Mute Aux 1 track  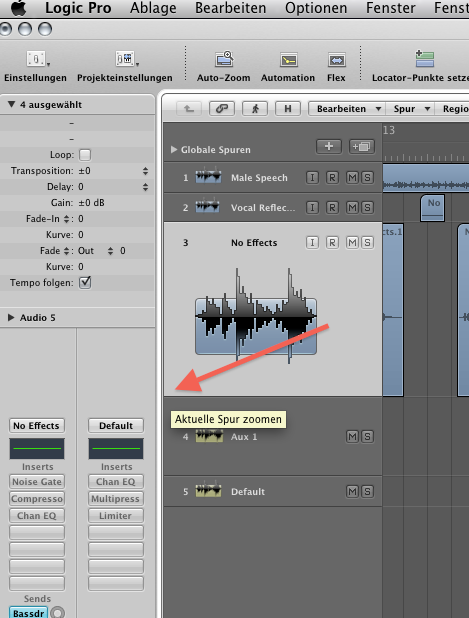352,436
